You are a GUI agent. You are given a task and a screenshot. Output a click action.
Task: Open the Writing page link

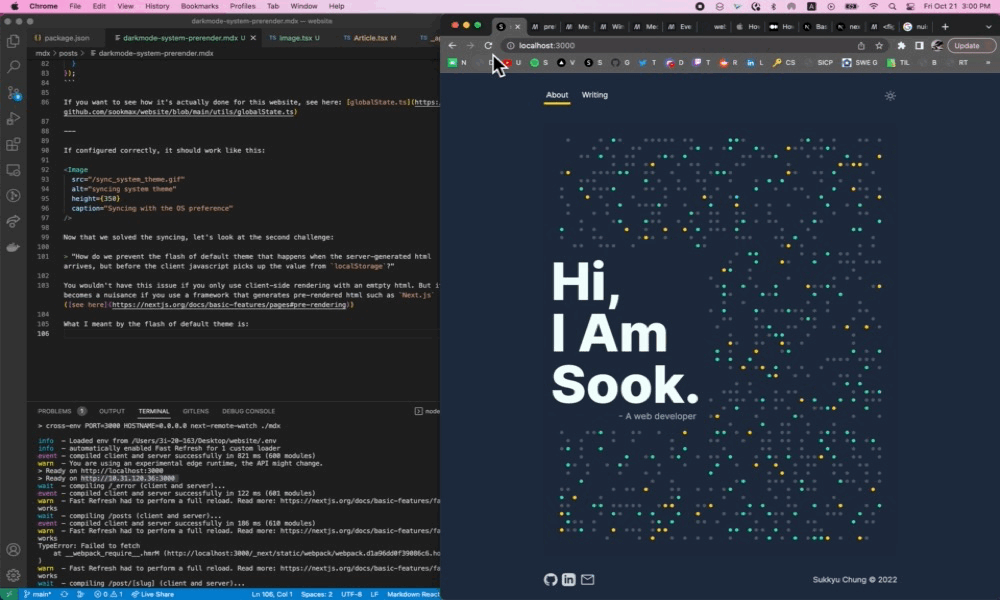[x=594, y=95]
